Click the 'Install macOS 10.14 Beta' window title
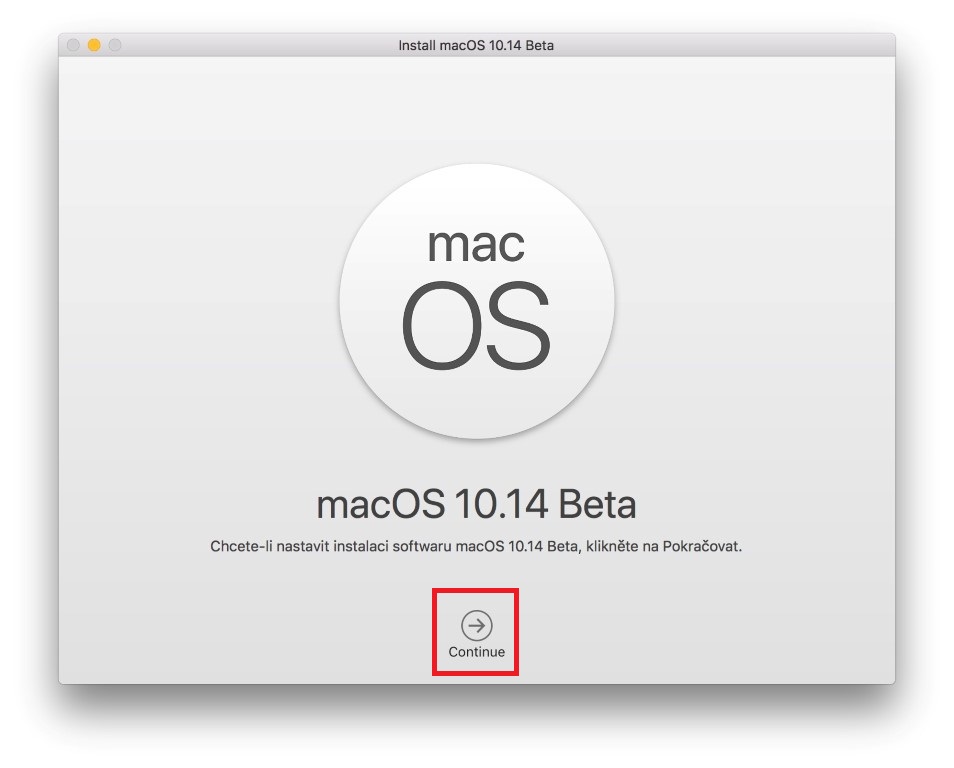 [x=476, y=45]
